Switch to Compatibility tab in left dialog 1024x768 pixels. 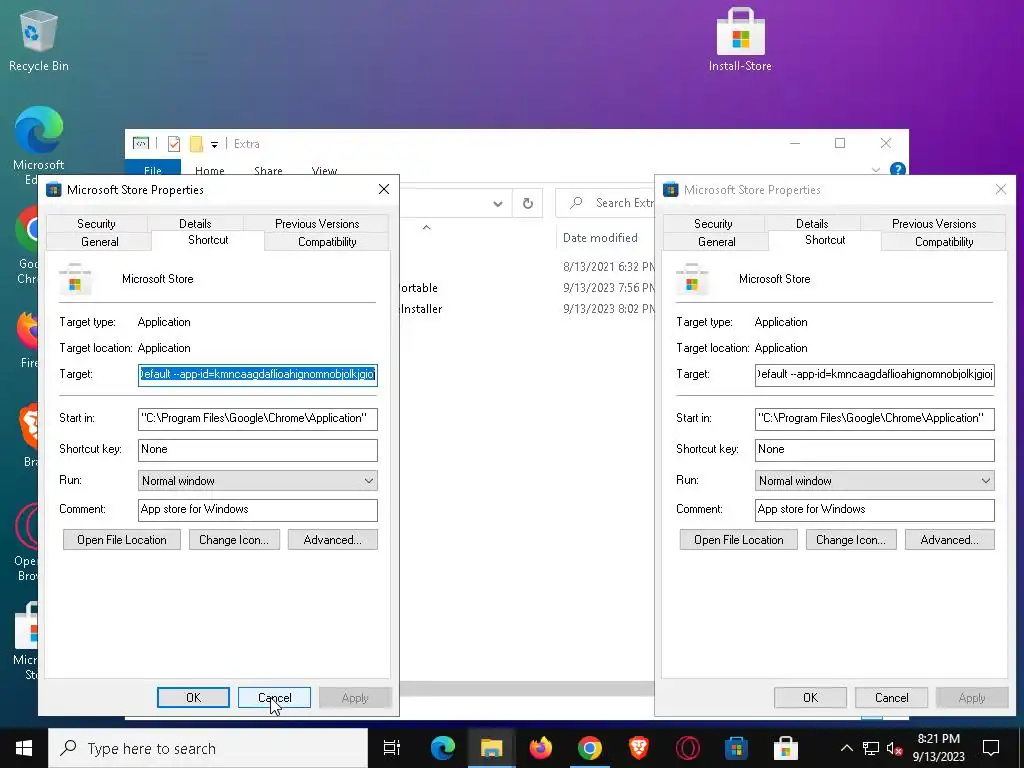327,242
